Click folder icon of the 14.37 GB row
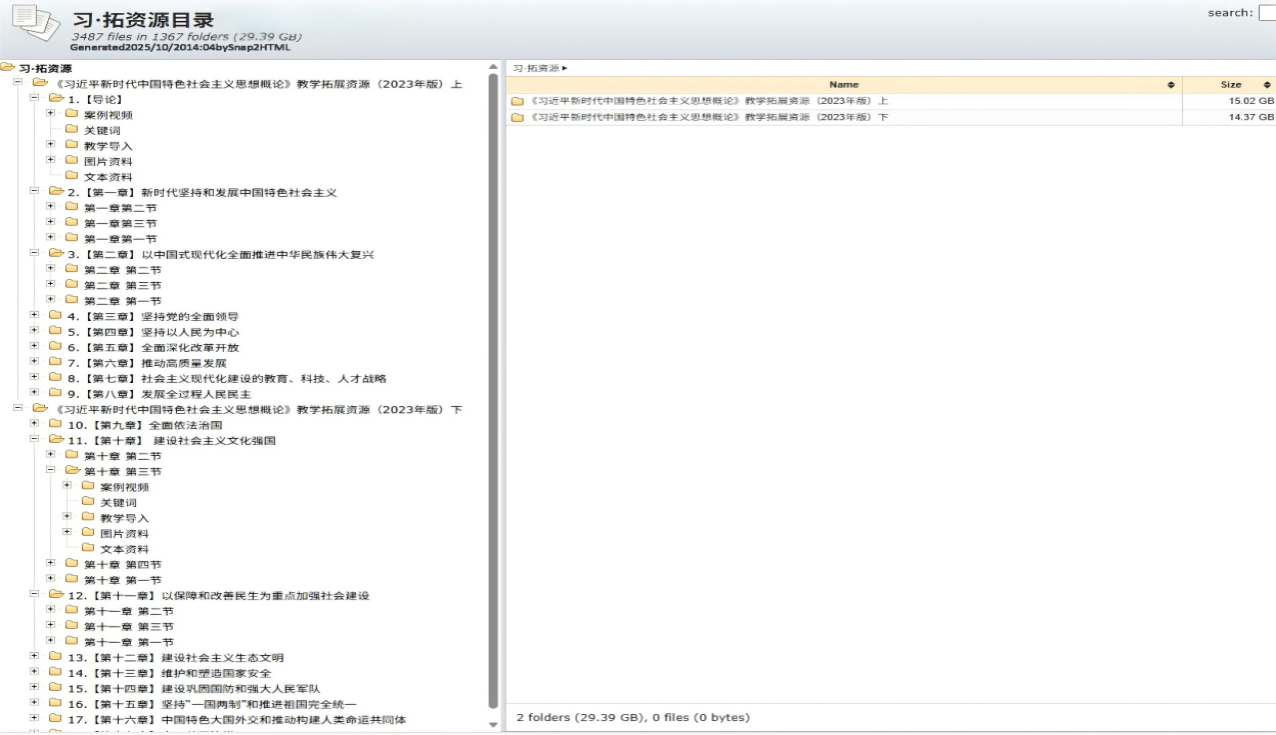 pyautogui.click(x=517, y=118)
